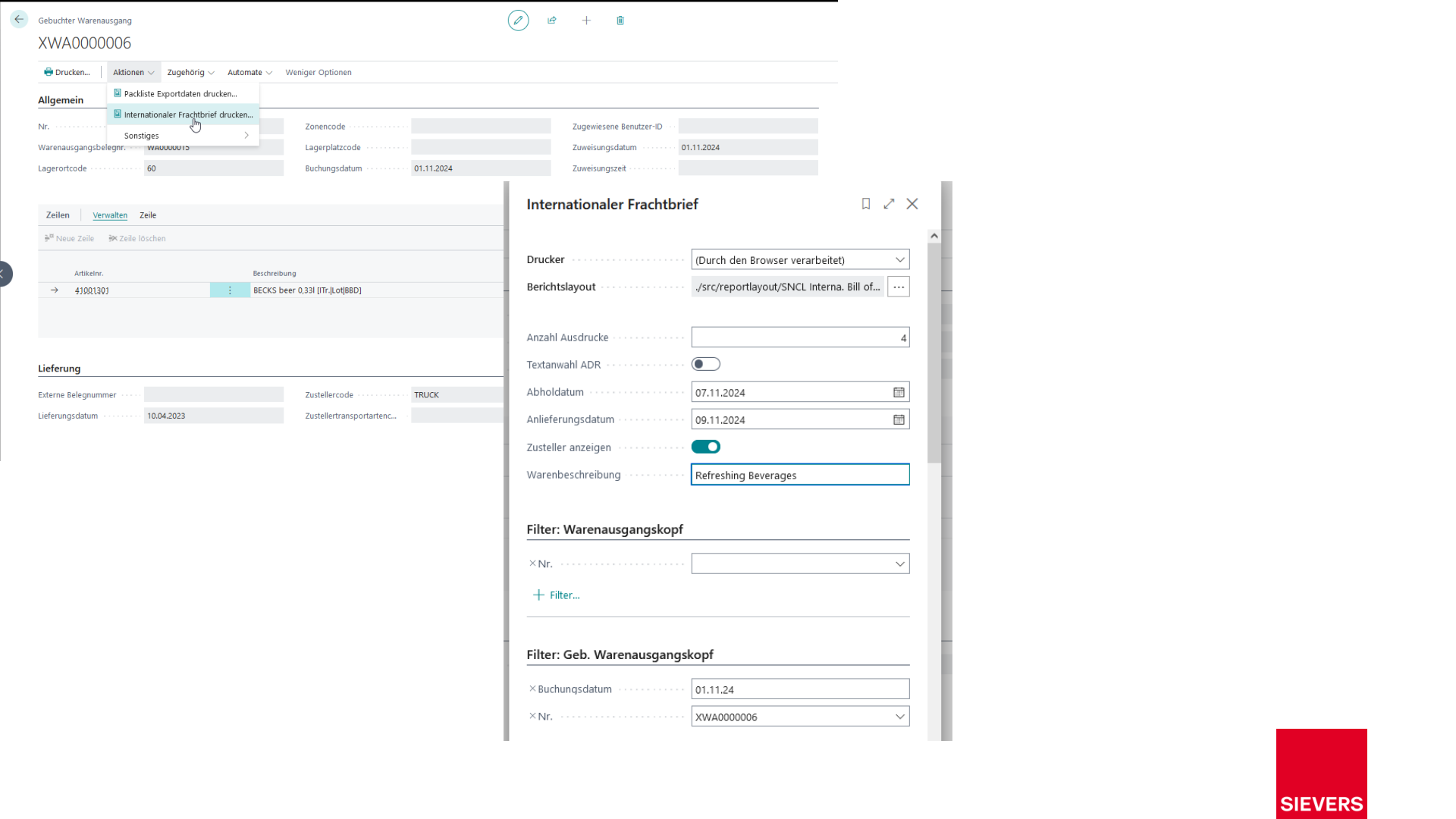Bookmark the Internationaler Frachtbrief dialog
1456x819 pixels.
point(866,204)
